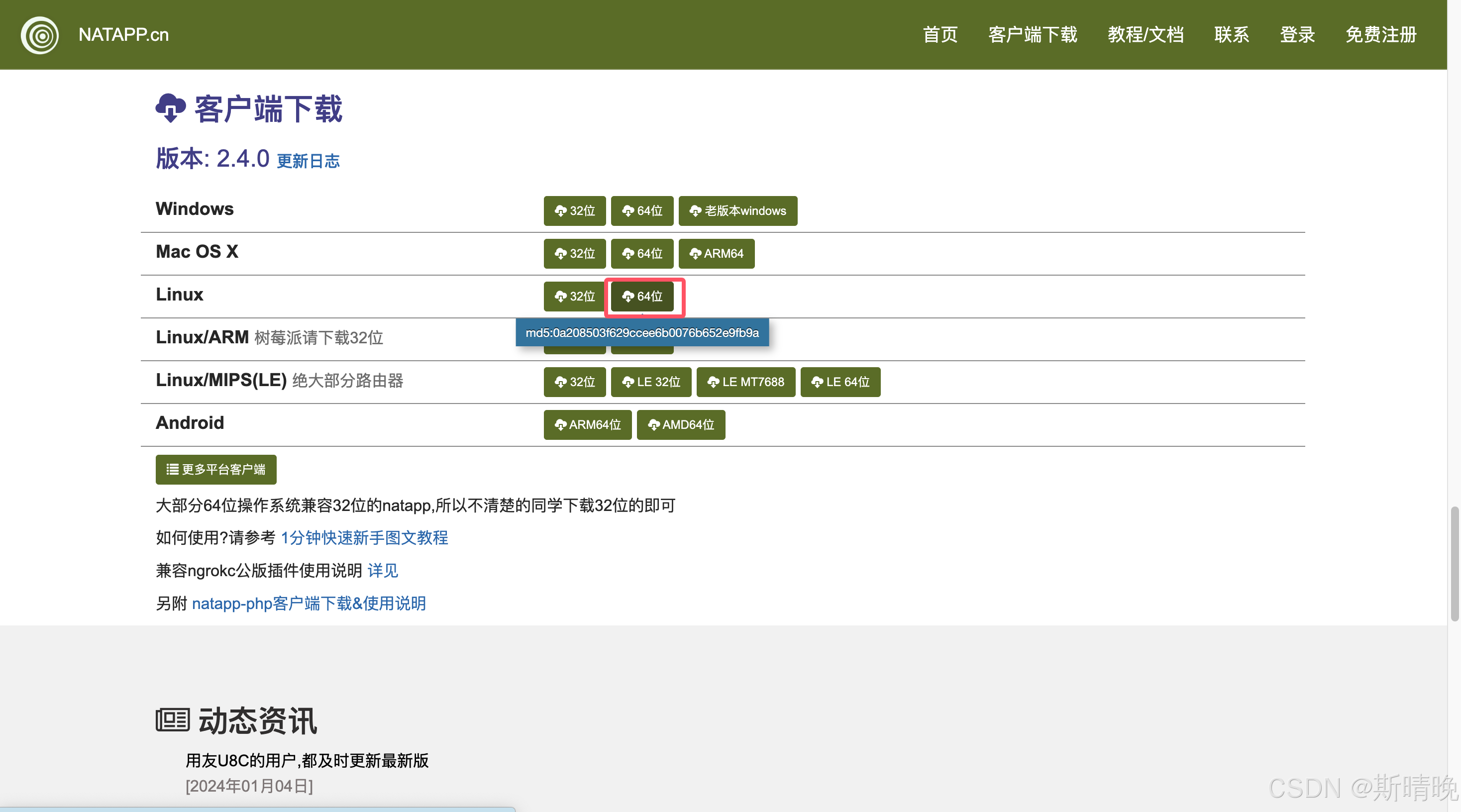The image size is (1461, 812).
Task: Download Android ARM64位 client
Action: 588,425
